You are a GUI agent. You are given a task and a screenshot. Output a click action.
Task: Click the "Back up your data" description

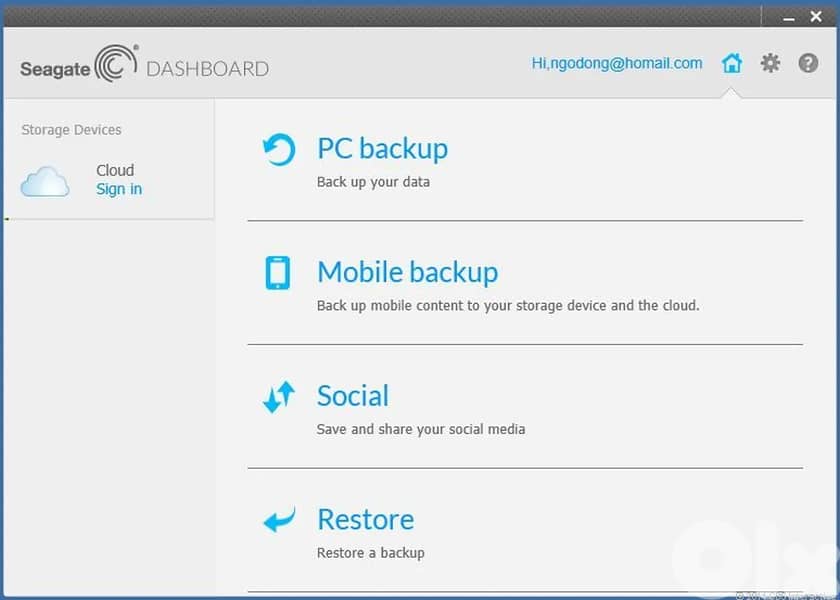tap(373, 182)
